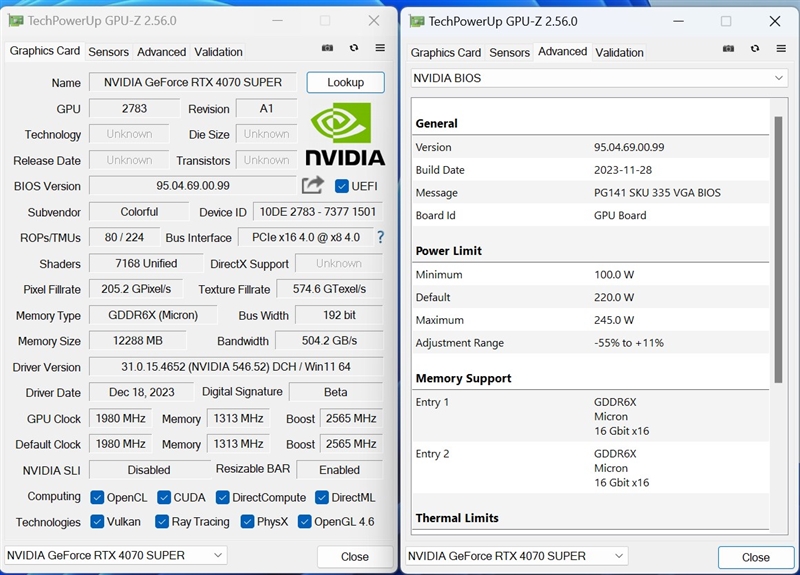Toggle the UEFI checkbox
Screen dimensions: 800x575
(x=341, y=186)
